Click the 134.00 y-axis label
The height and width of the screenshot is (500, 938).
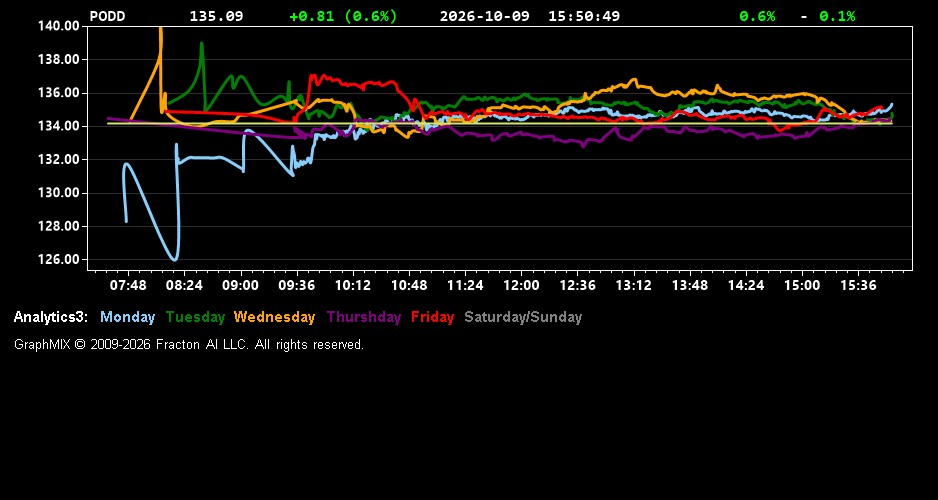59,126
